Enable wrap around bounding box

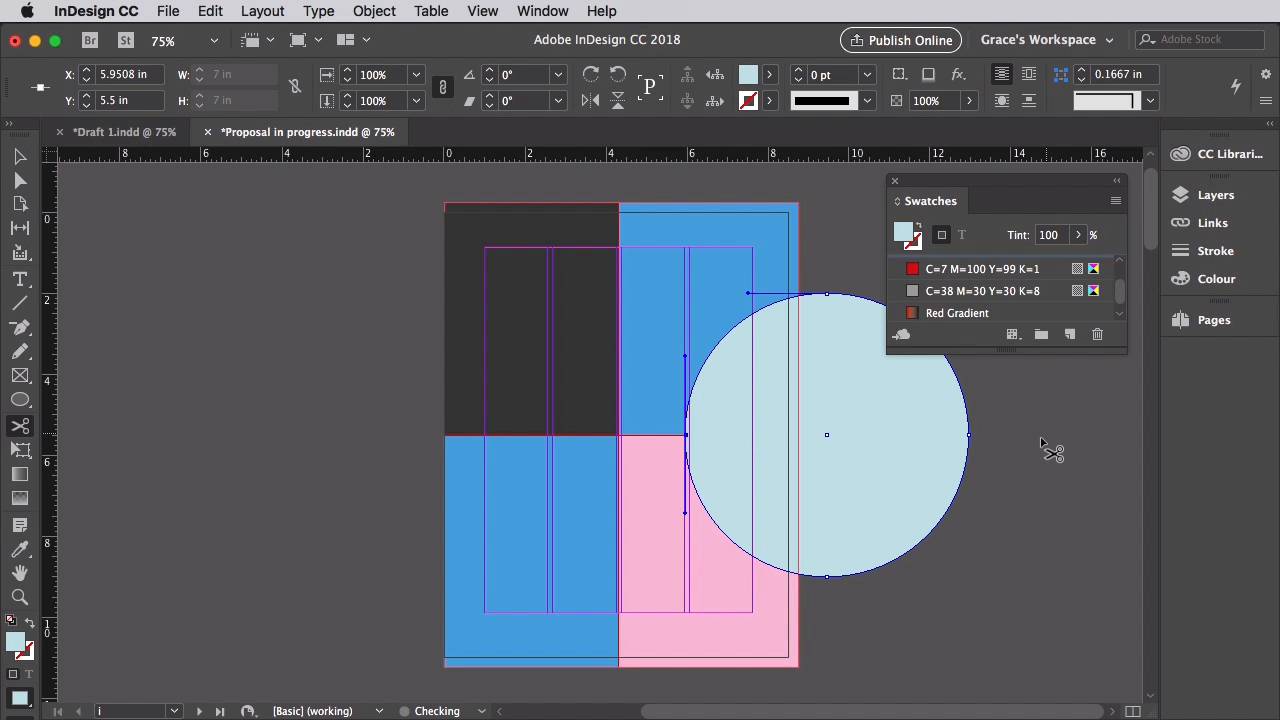click(1028, 74)
